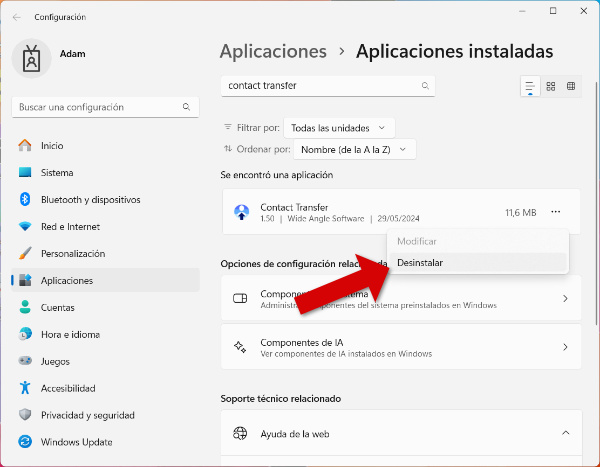
Task: Go to Accesibilidad label
Action: tap(68, 388)
